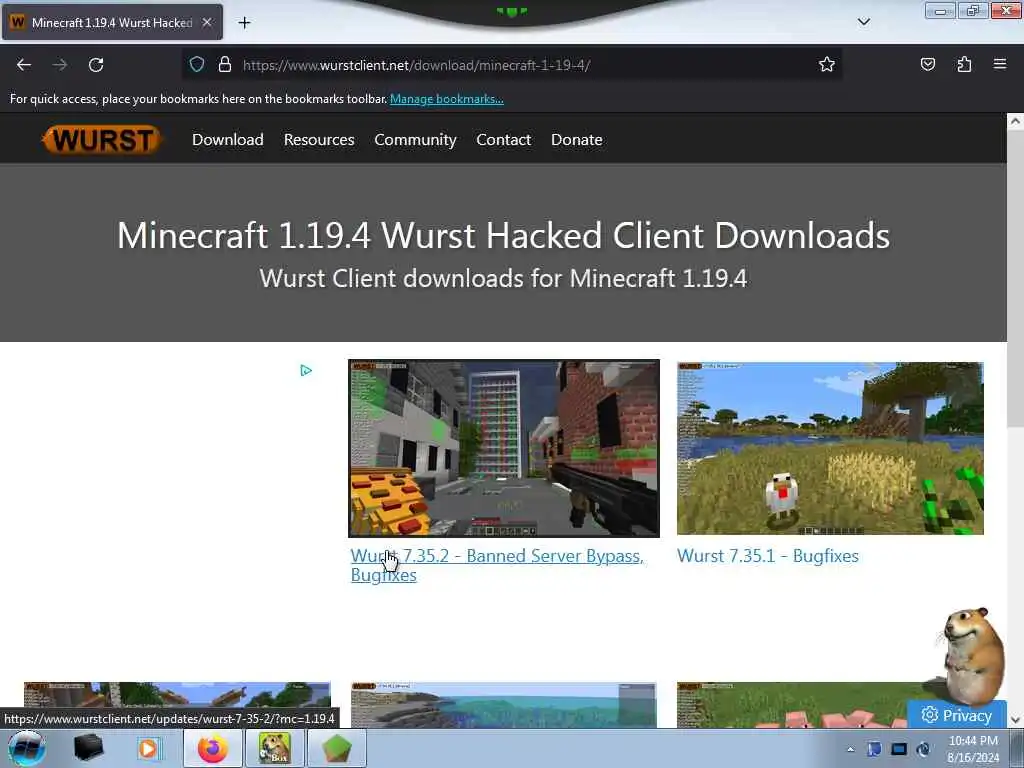Click the padlock site security icon

[x=225, y=65]
